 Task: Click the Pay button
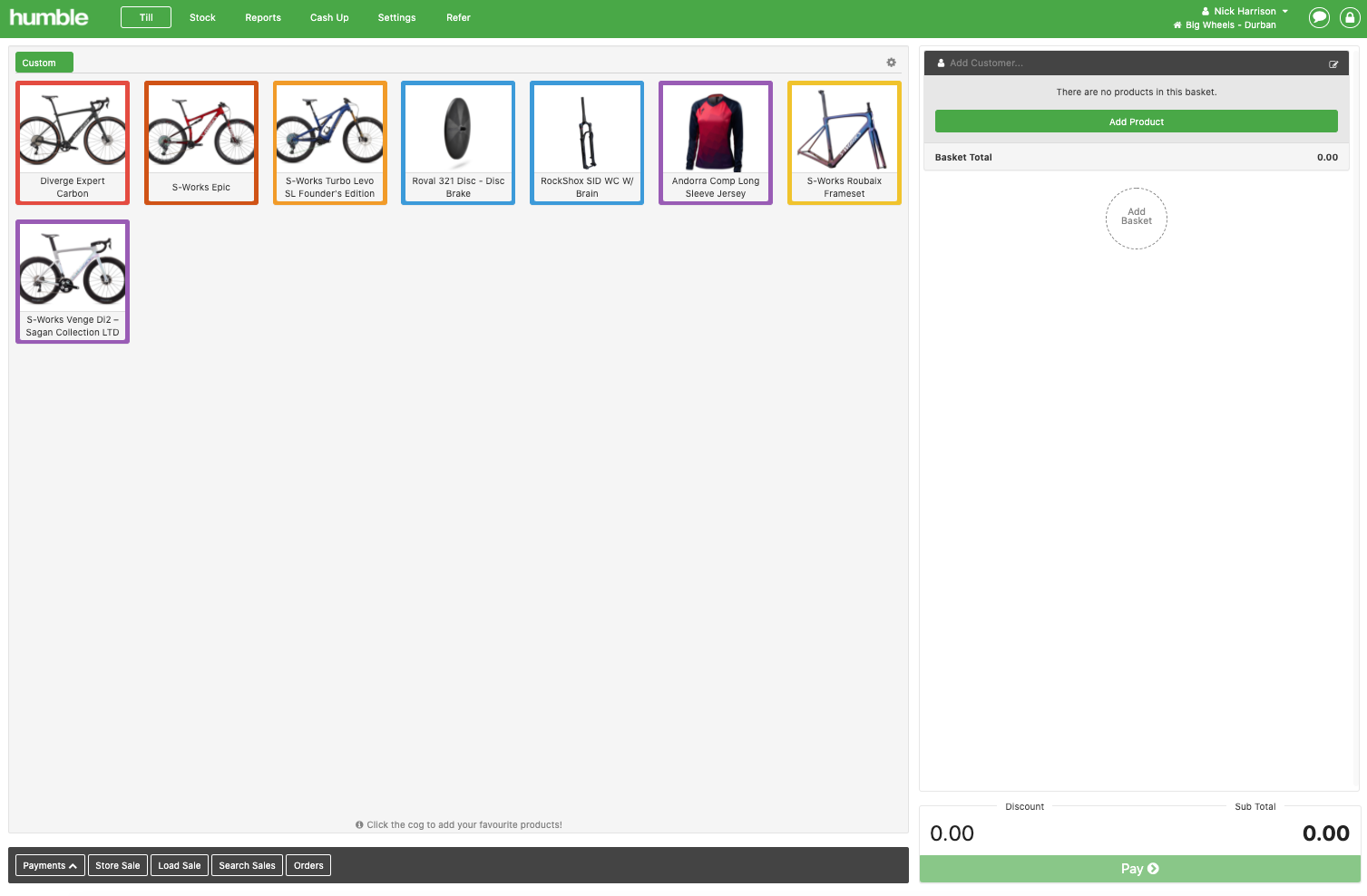tap(1139, 869)
